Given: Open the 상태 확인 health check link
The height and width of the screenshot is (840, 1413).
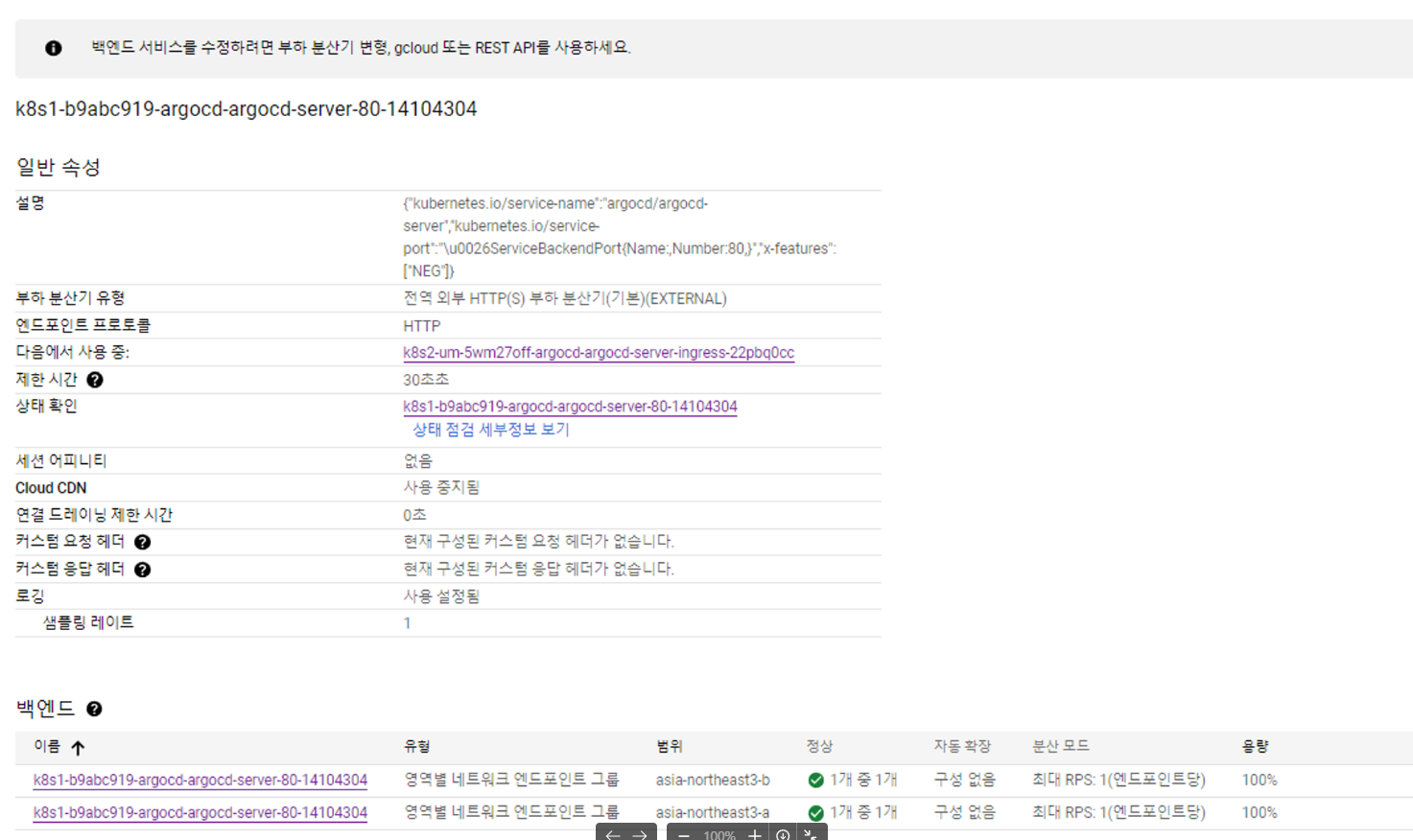Looking at the screenshot, I should tap(570, 407).
